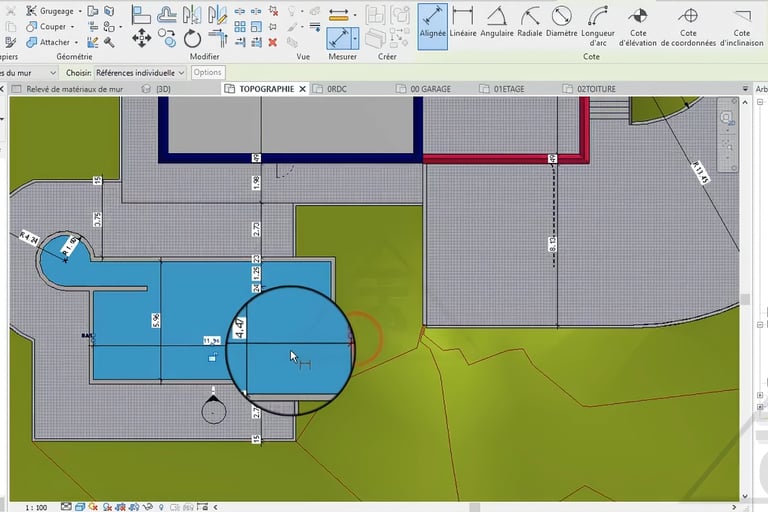The height and width of the screenshot is (512, 768).
Task: Click the aligned dimension icon in Mesurer panel
Action: (339, 38)
